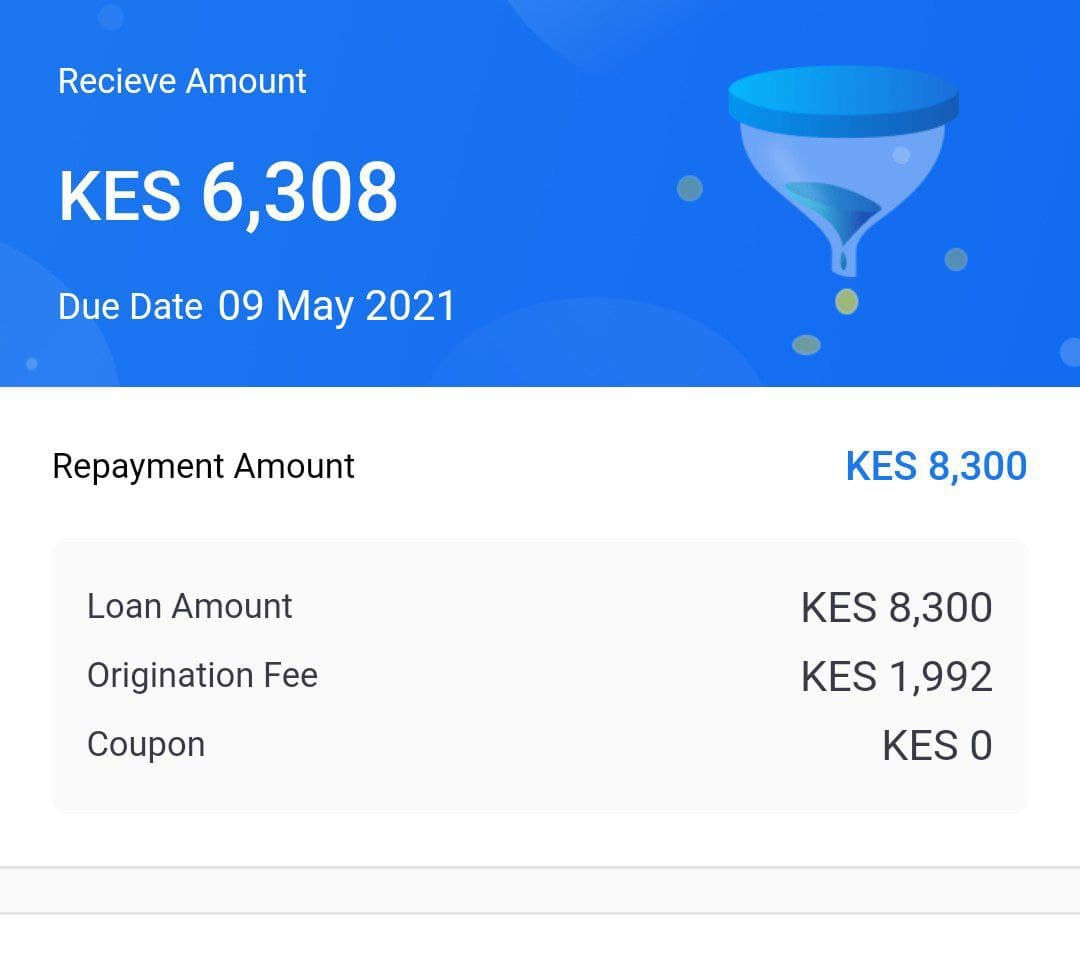1080x958 pixels.
Task: Click the teal dot left of funnel
Action: (689, 188)
